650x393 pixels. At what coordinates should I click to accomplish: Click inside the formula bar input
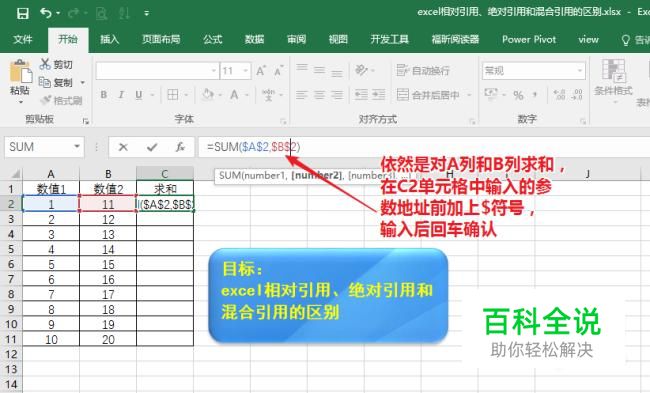[x=424, y=147]
